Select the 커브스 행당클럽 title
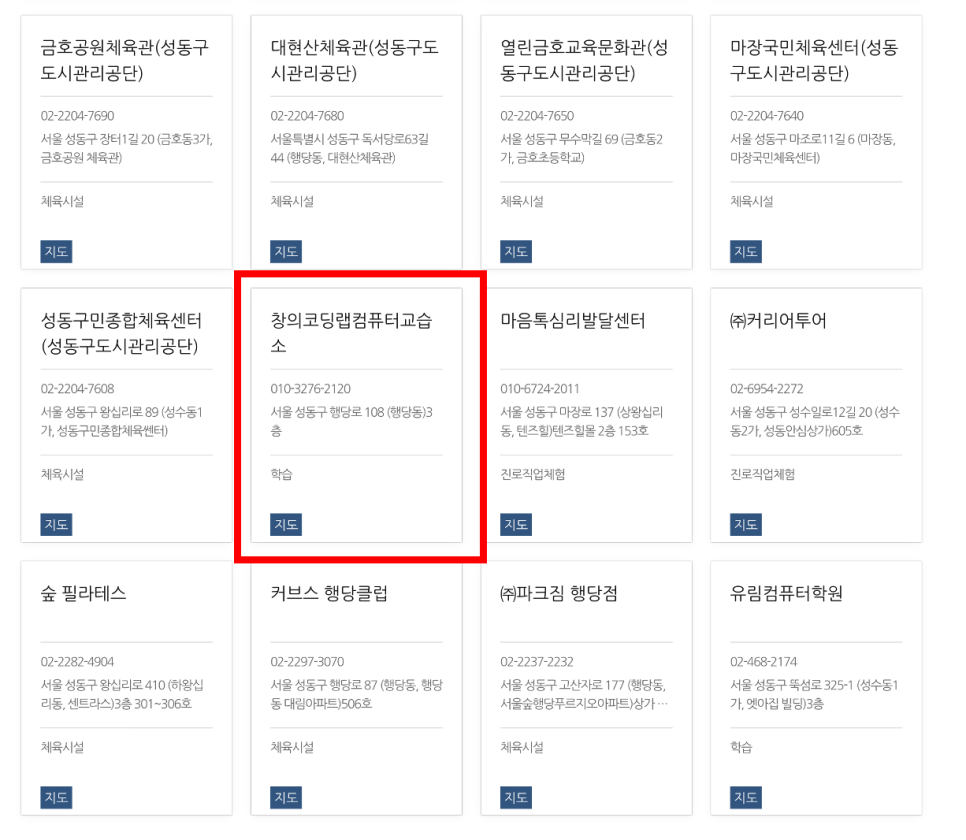This screenshot has height=840, width=966. [x=329, y=593]
